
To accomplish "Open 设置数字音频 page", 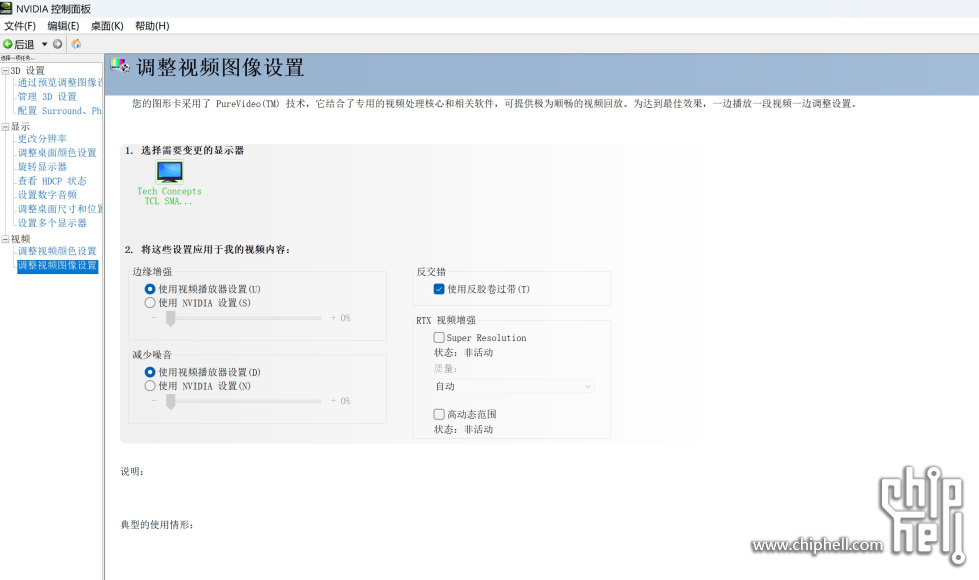I will (47, 195).
